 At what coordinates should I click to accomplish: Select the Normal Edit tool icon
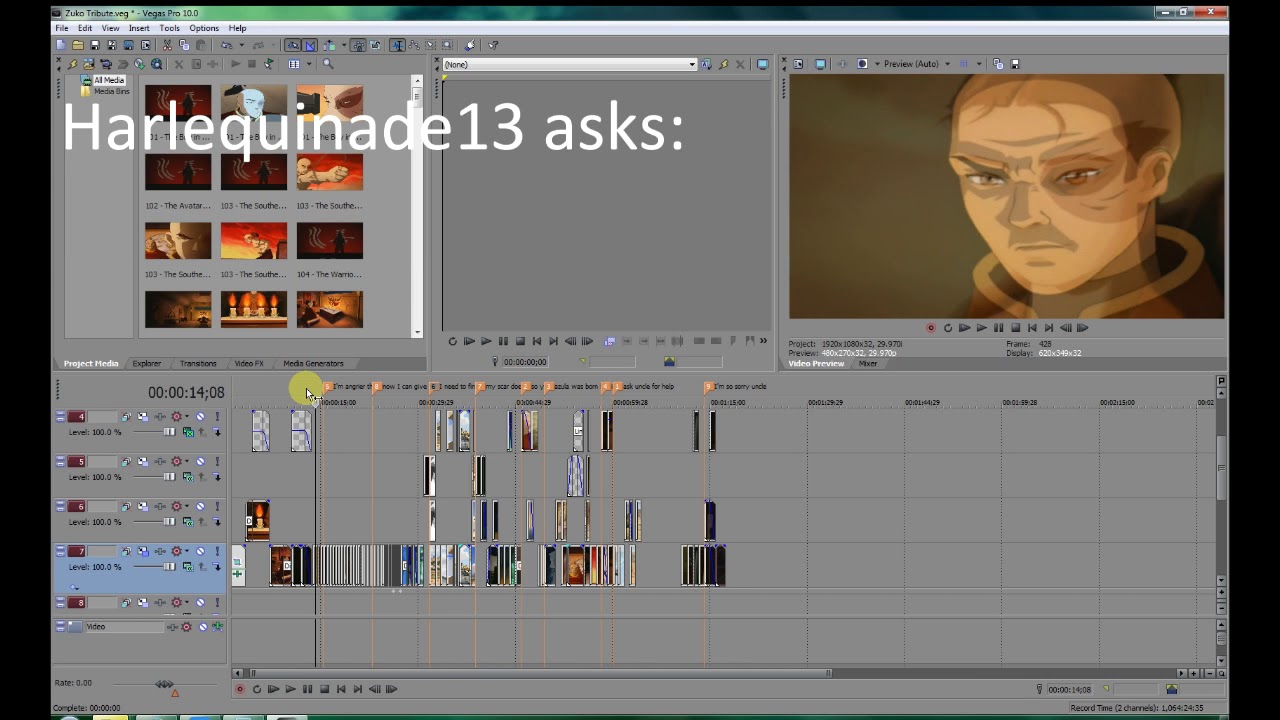click(x=396, y=45)
